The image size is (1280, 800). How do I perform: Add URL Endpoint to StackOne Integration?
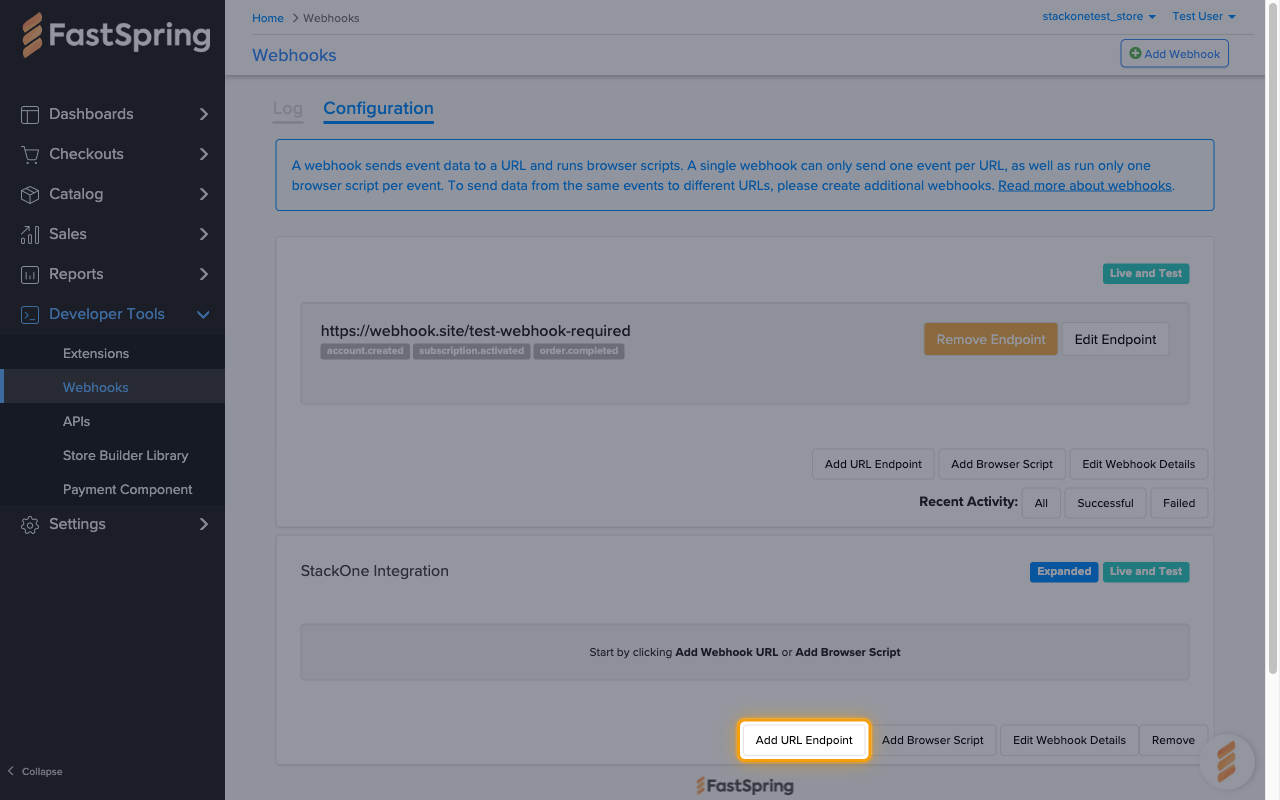(x=804, y=740)
